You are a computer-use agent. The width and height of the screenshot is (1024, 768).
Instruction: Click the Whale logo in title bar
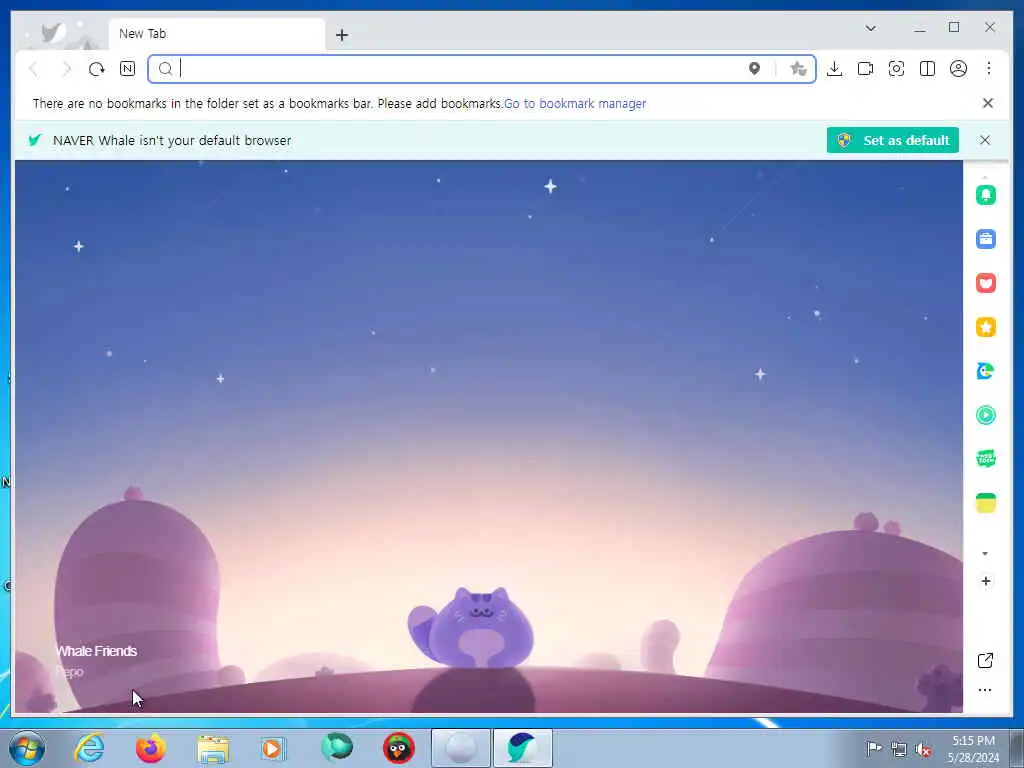point(52,31)
